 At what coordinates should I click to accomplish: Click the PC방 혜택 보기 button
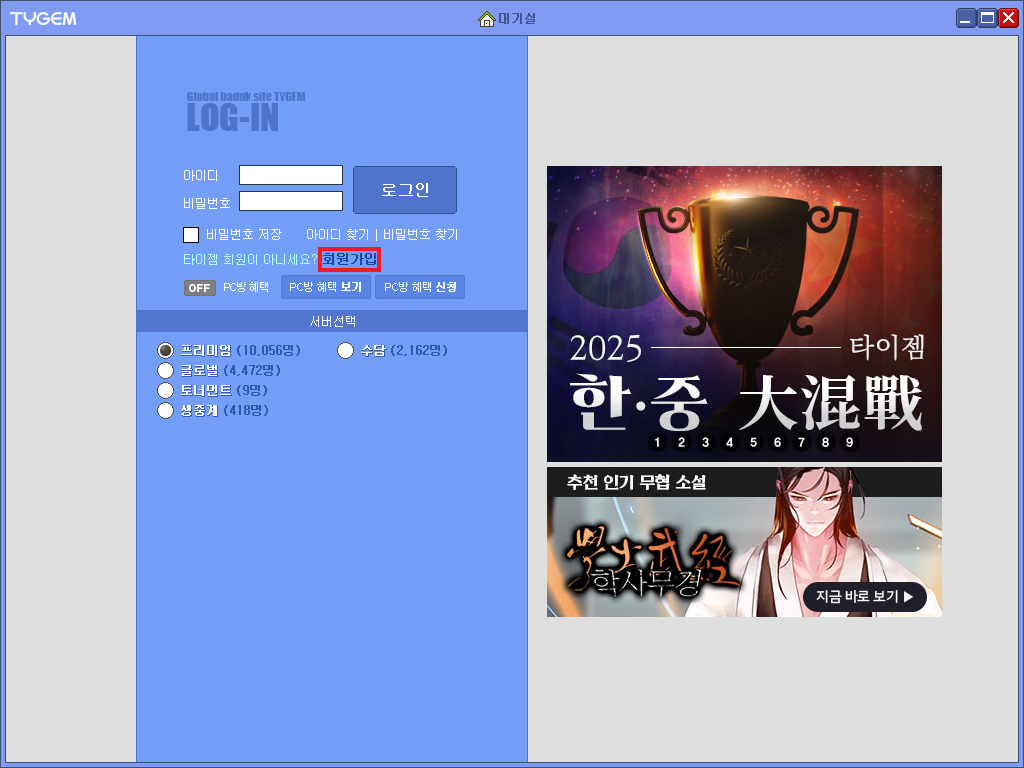click(326, 287)
